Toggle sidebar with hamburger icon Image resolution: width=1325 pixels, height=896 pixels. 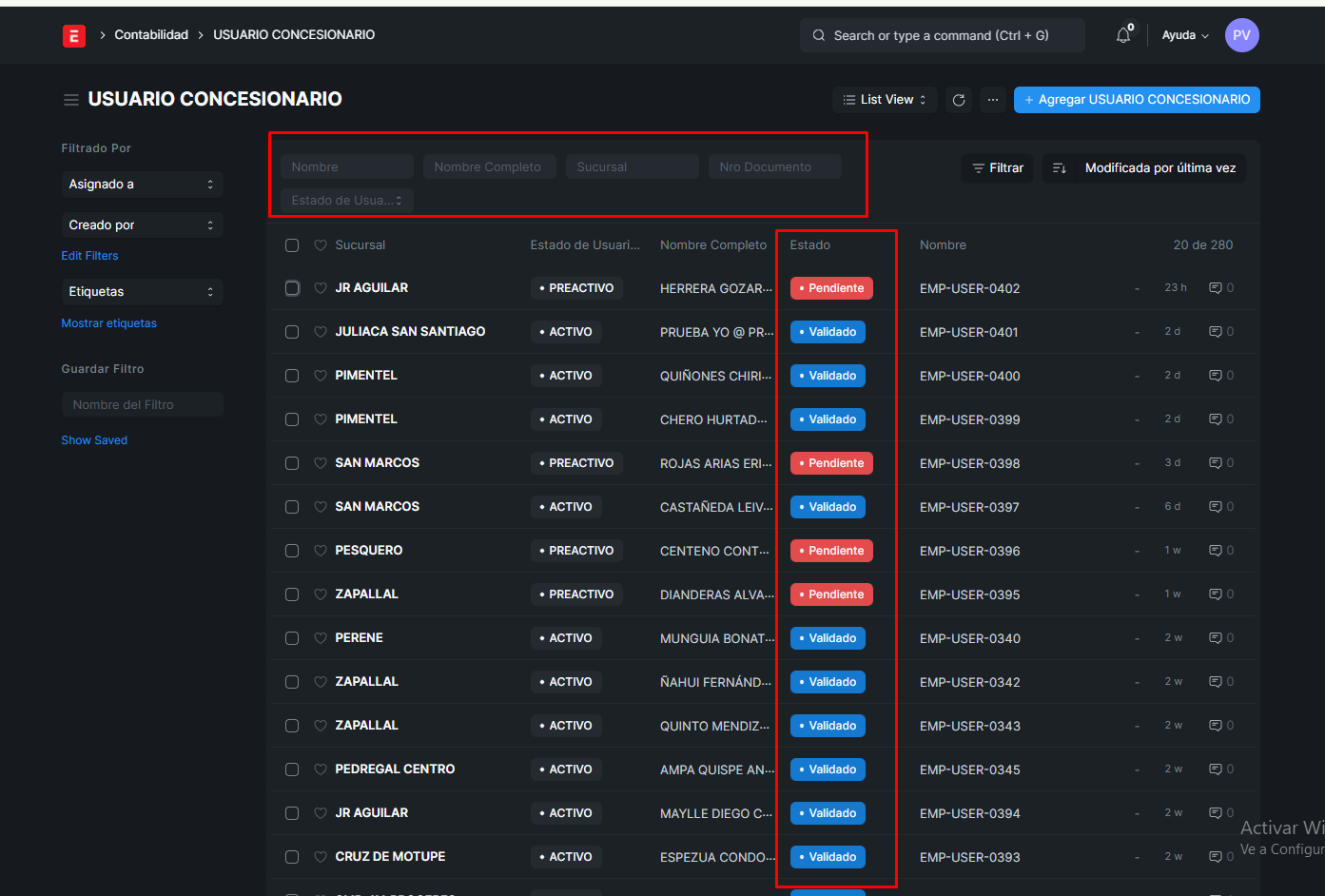pos(70,100)
